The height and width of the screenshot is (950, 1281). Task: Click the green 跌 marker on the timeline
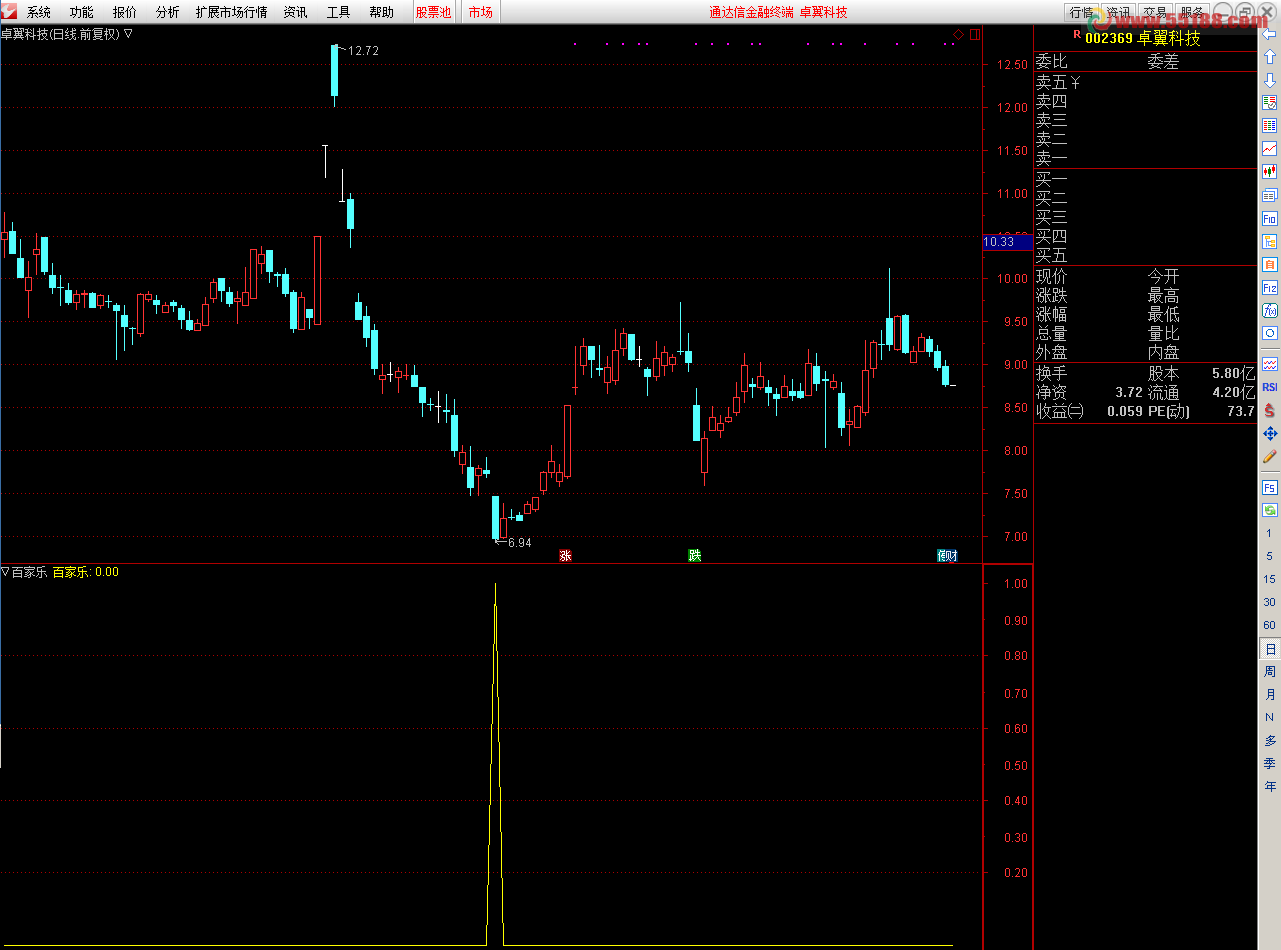pyautogui.click(x=694, y=555)
